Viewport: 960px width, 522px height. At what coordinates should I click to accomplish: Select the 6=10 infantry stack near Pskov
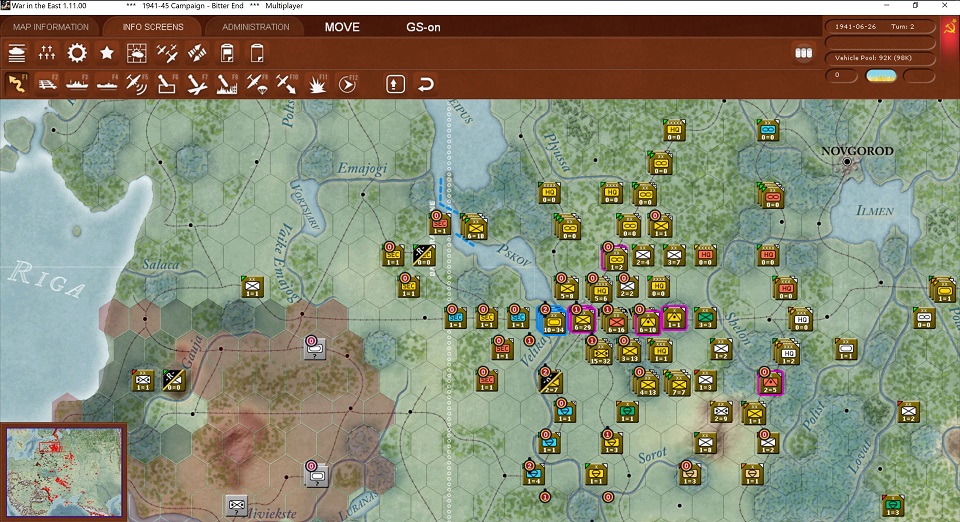click(x=475, y=227)
